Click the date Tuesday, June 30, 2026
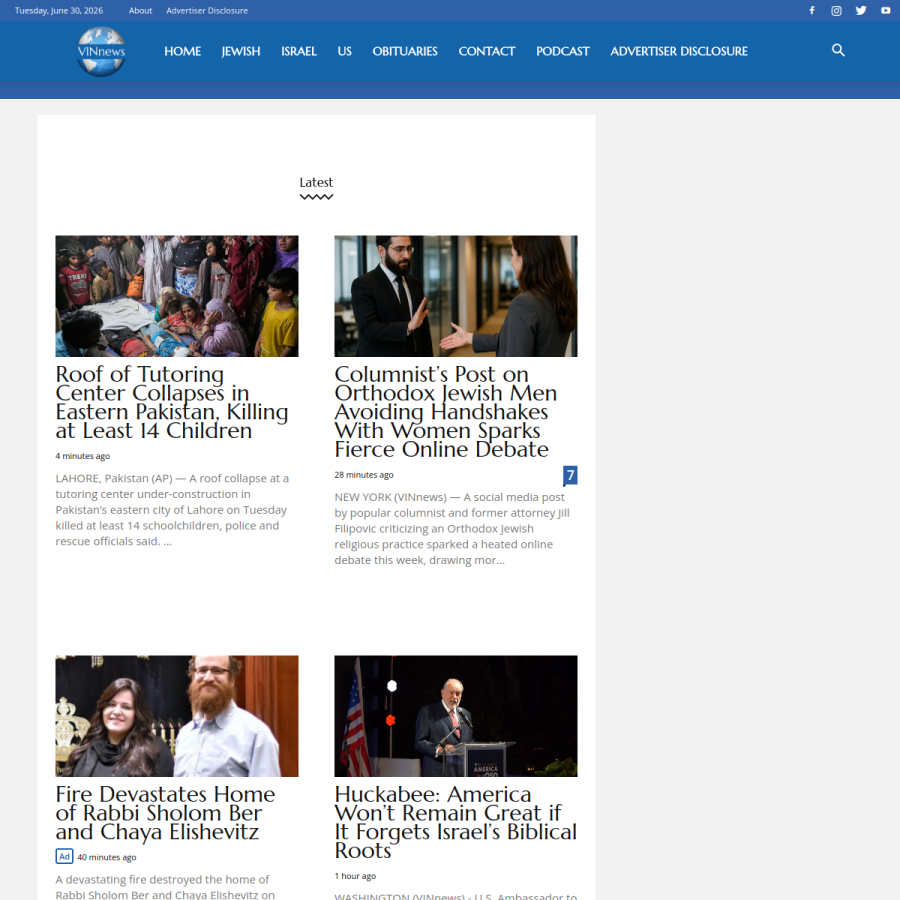900x900 pixels. tap(59, 10)
